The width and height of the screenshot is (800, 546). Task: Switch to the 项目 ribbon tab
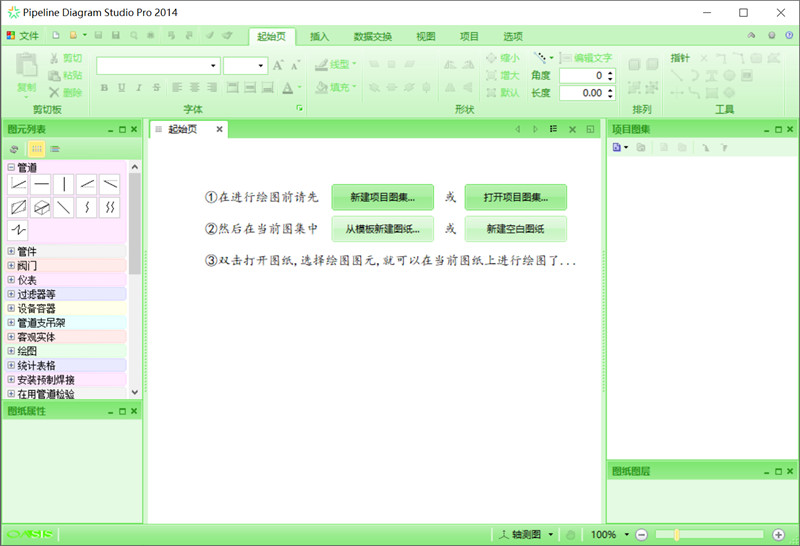pos(469,36)
